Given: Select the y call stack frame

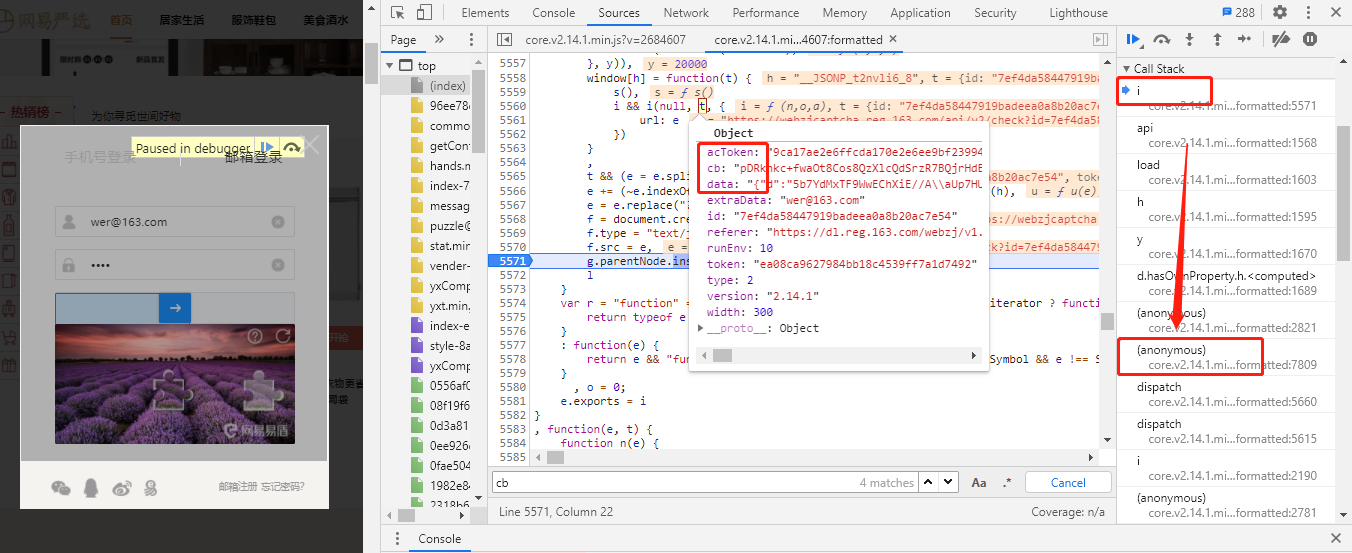Looking at the screenshot, I should tap(1227, 246).
